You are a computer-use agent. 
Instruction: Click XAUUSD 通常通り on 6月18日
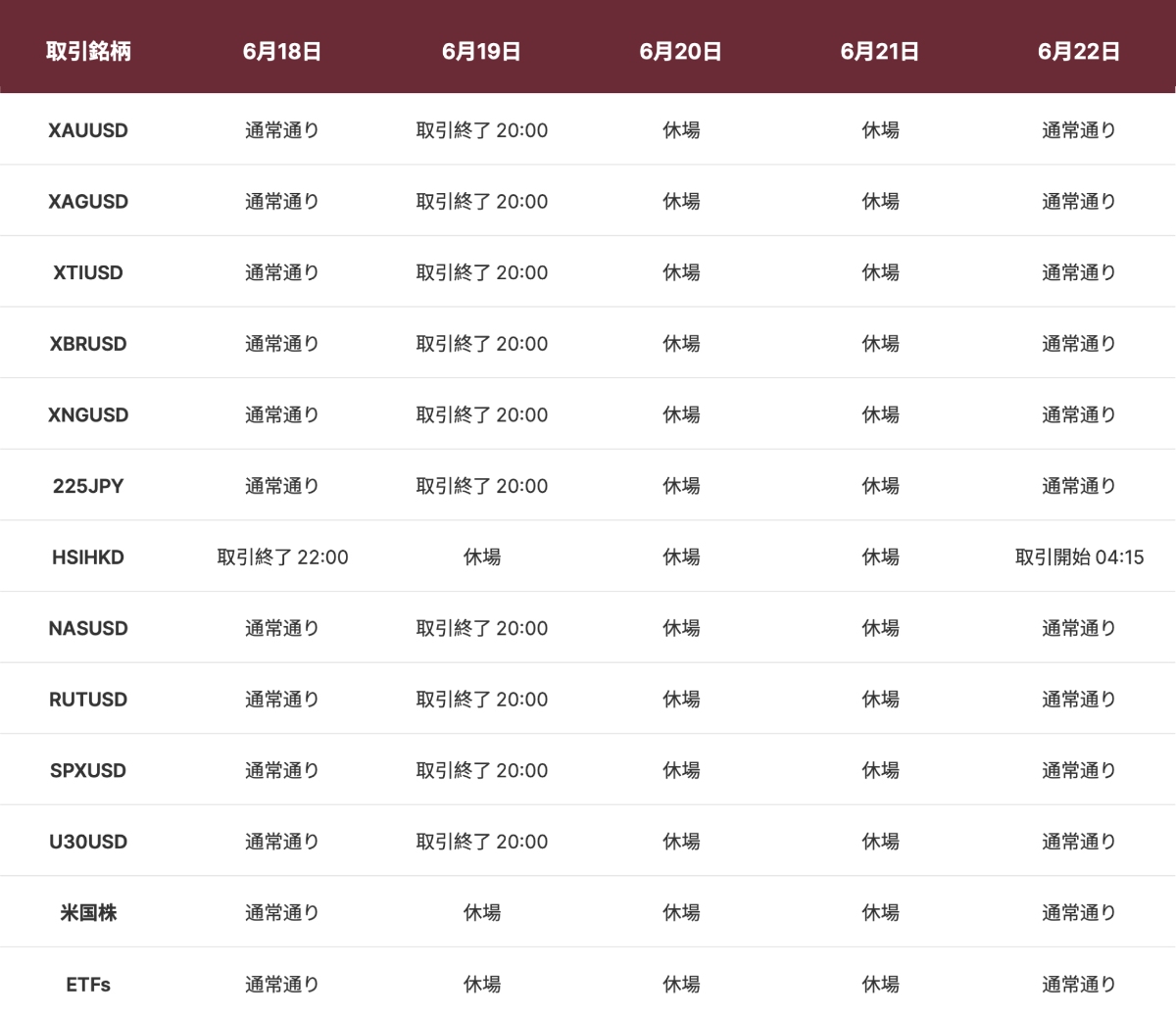coord(282,130)
